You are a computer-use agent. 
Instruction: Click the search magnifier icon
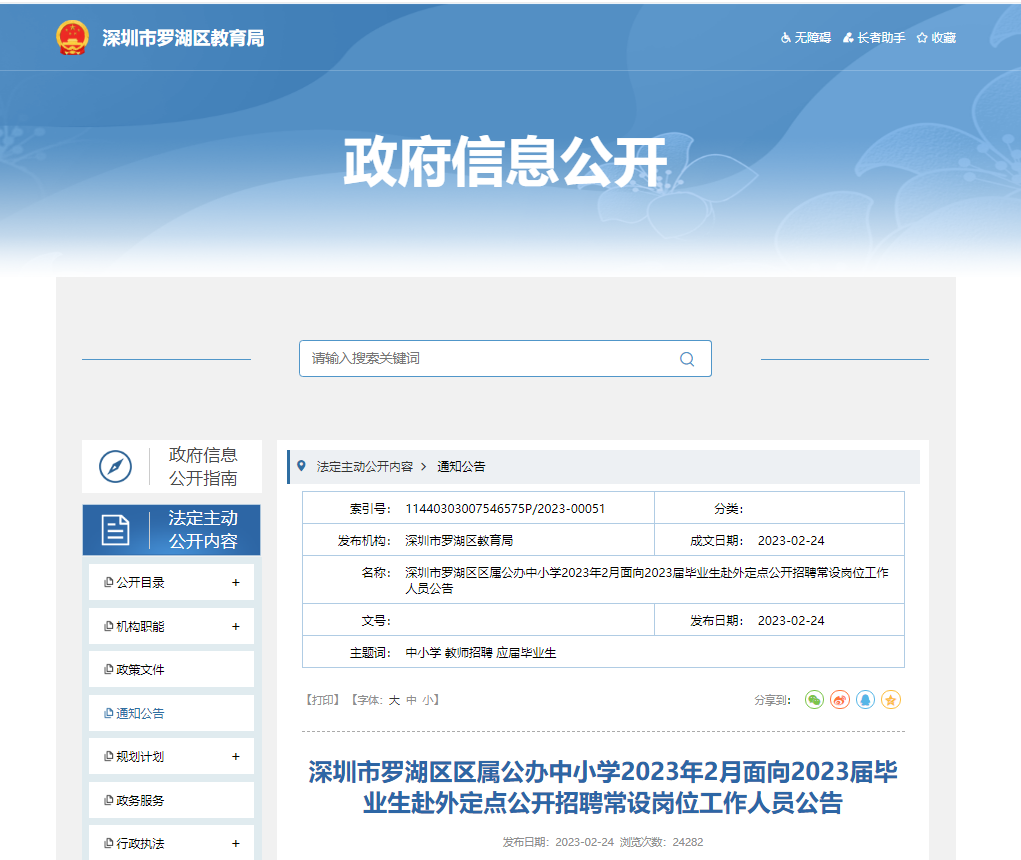point(687,359)
